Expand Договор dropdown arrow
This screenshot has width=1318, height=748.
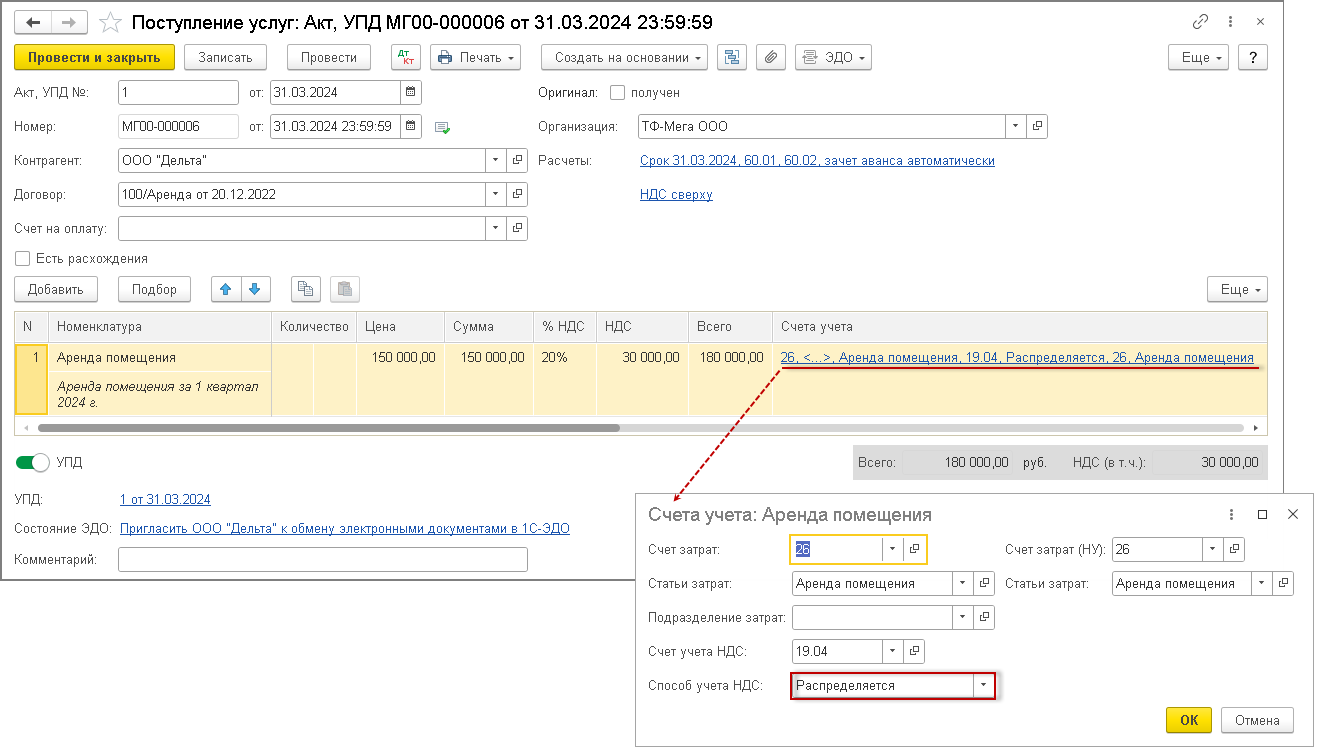tap(496, 194)
